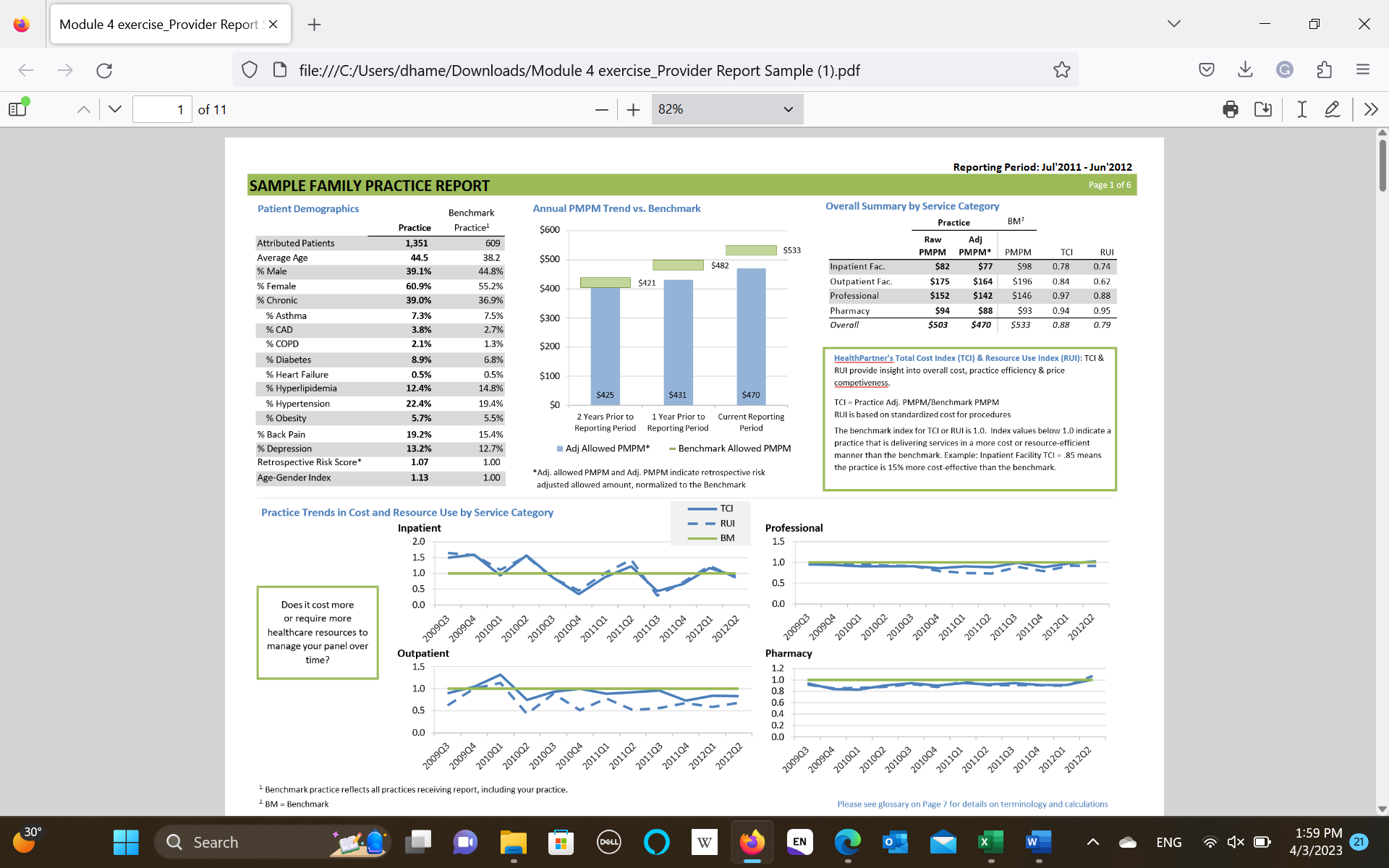Screen dimensions: 1389x868
Task: Open the Extensions puzzle icon
Action: tap(1325, 69)
